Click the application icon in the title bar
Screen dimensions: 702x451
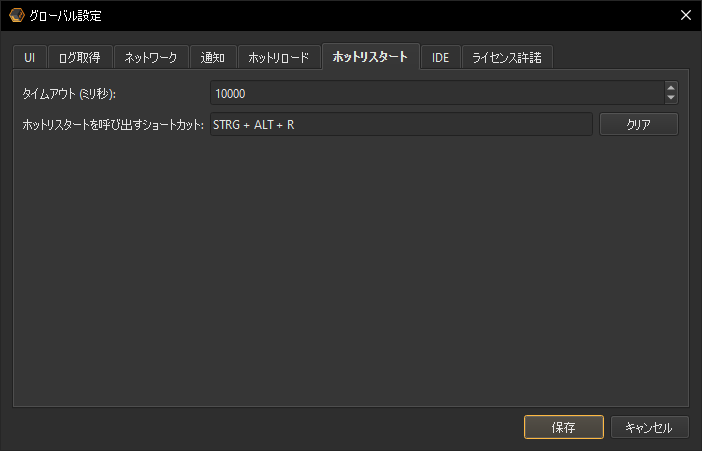coord(17,15)
